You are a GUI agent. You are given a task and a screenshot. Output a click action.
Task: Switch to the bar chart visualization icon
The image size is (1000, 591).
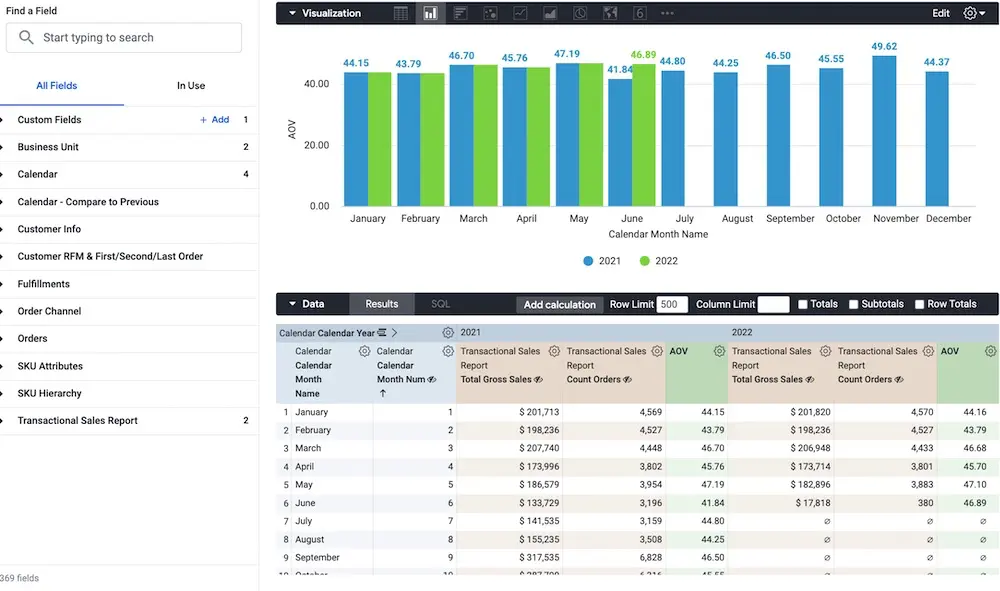coord(430,14)
